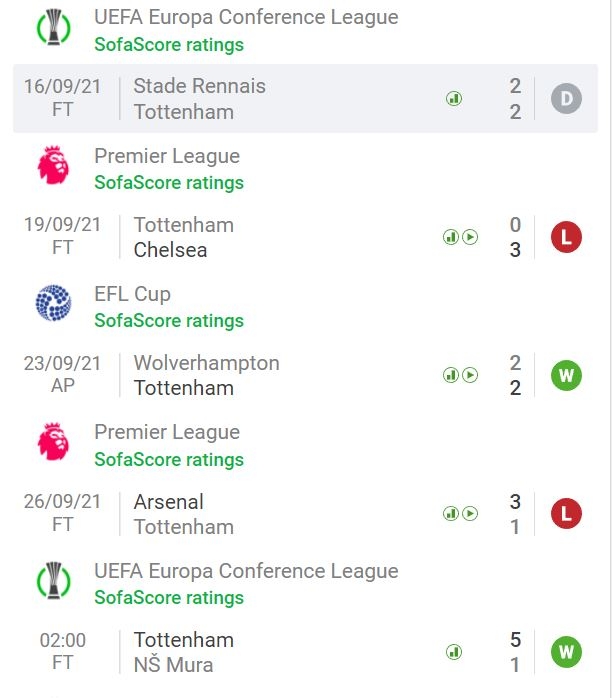Select the win badge for NŠ Mura match
This screenshot has height=698, width=614.
pyautogui.click(x=566, y=652)
